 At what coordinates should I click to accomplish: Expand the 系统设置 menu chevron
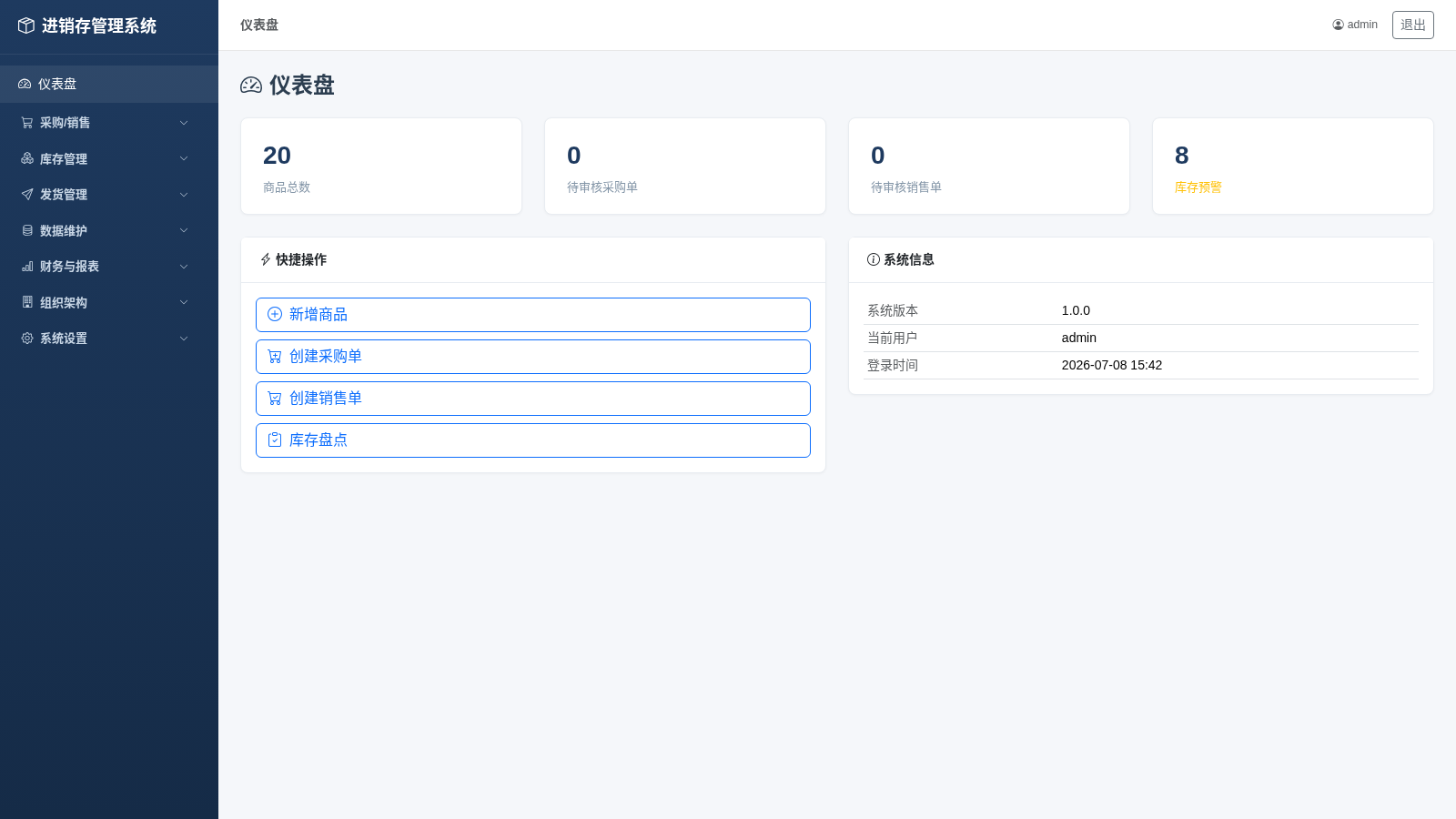[184, 339]
